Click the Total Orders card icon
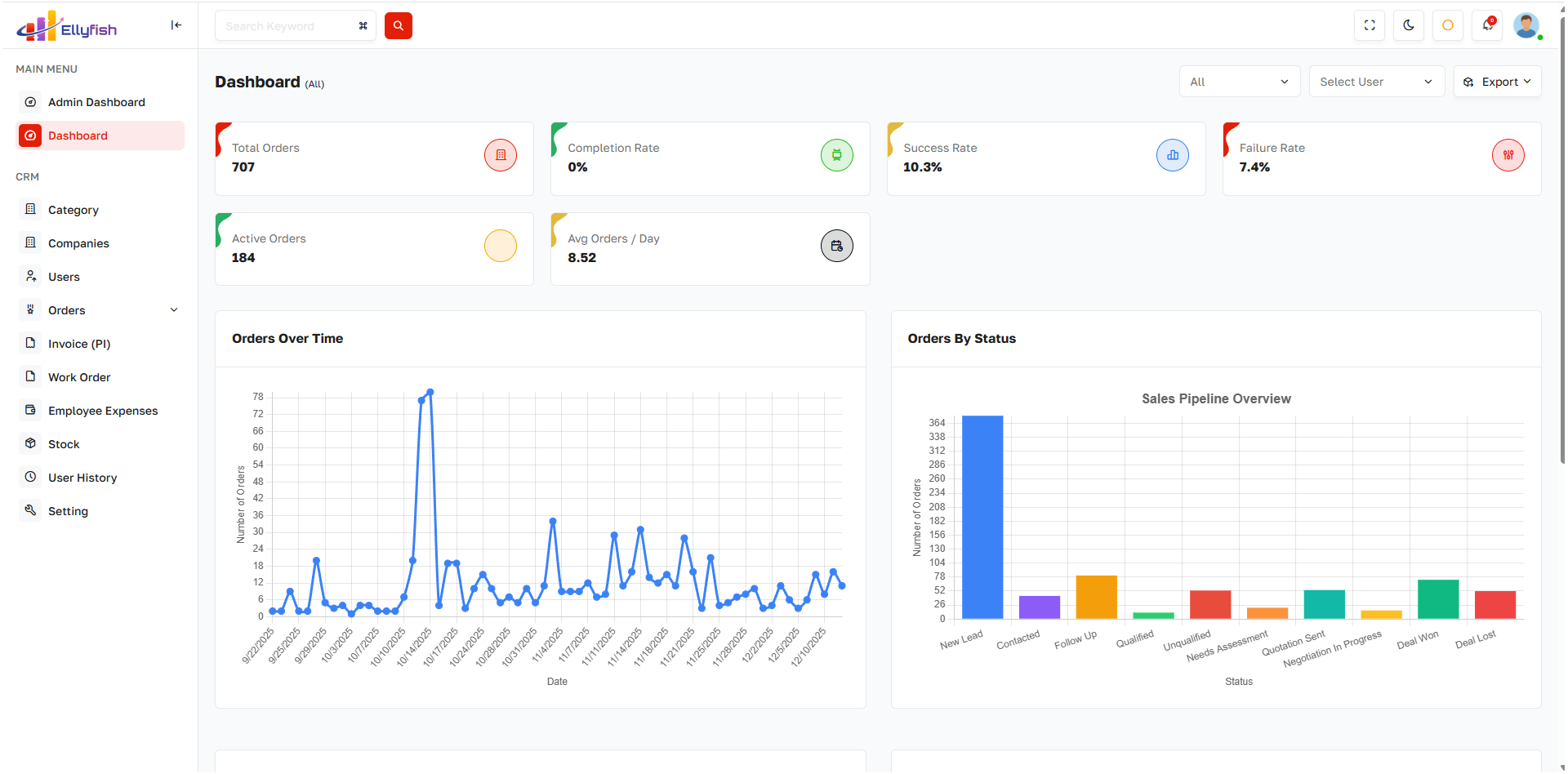This screenshot has height=774, width=1568. [x=501, y=155]
